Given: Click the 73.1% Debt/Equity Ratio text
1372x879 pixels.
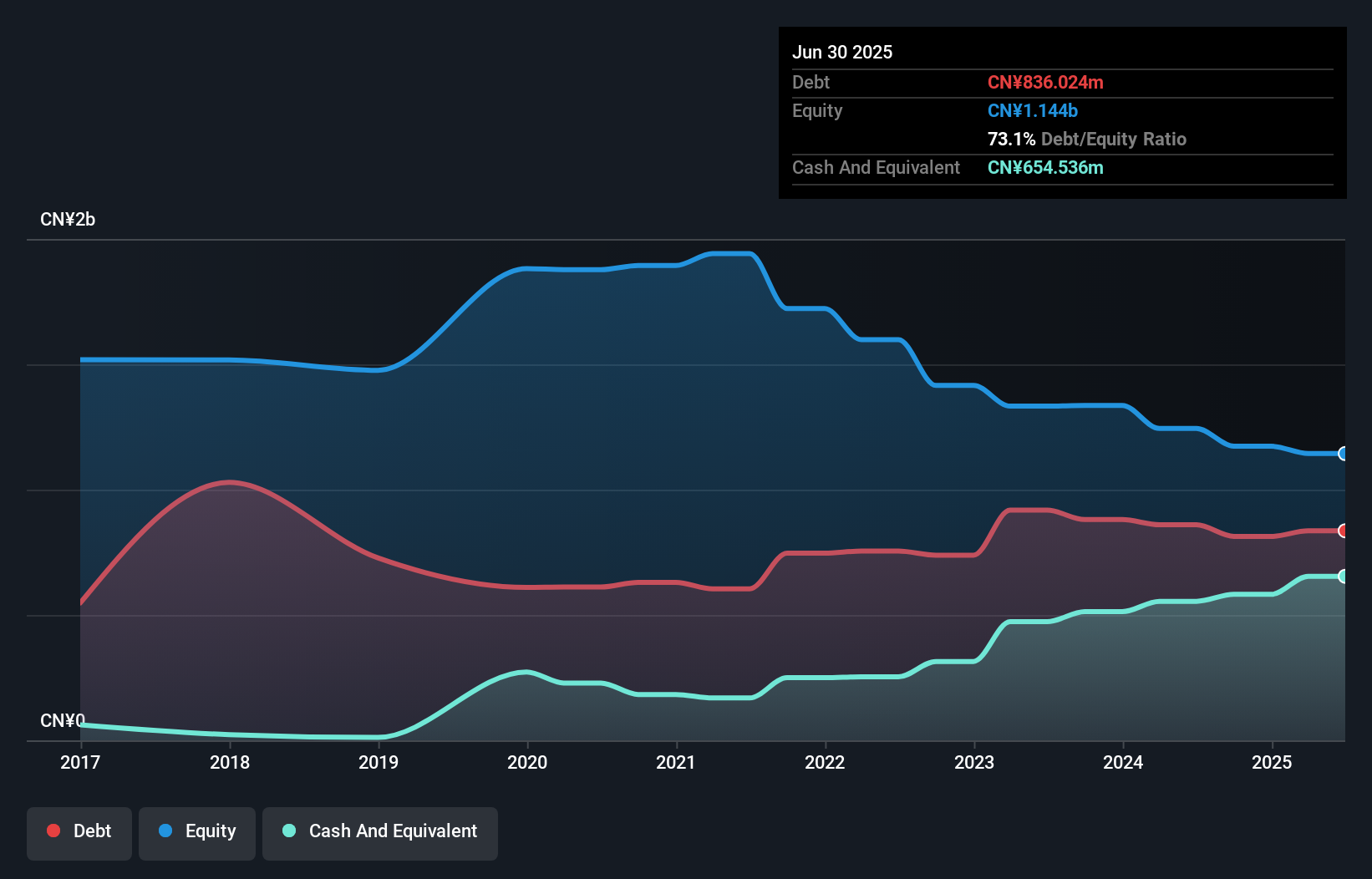Looking at the screenshot, I should tap(1087, 139).
